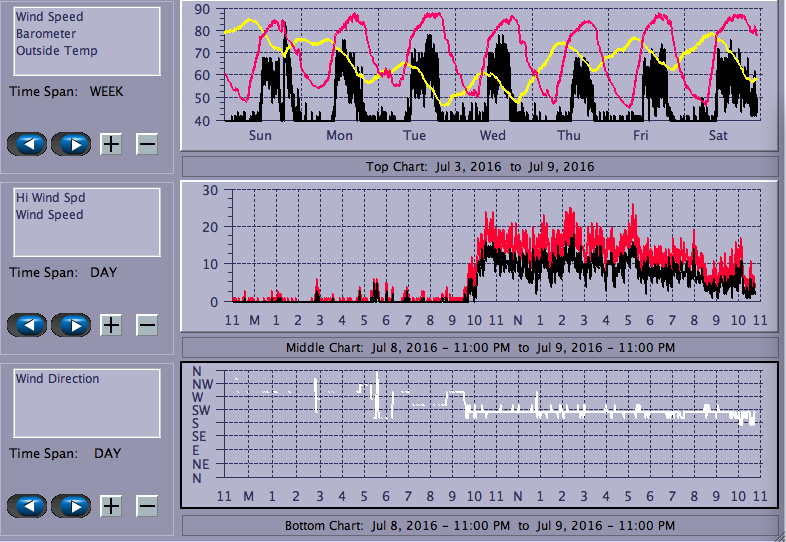Viewport: 786px width, 542px height.
Task: Select Wind Direction in bottom chart list
Action: (x=58, y=379)
